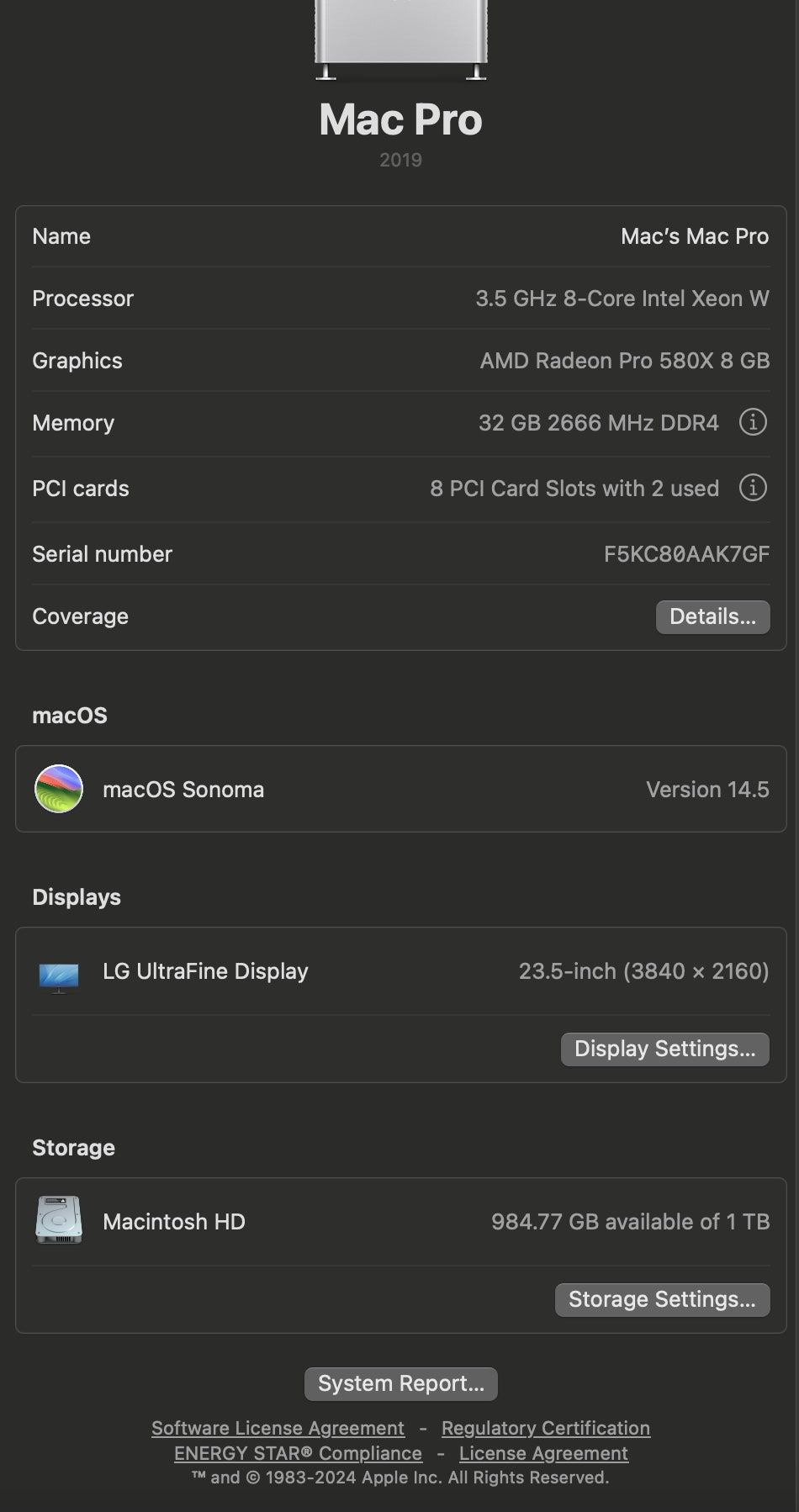Click the Version 14.5 text
The width and height of the screenshot is (799, 1512).
point(706,790)
